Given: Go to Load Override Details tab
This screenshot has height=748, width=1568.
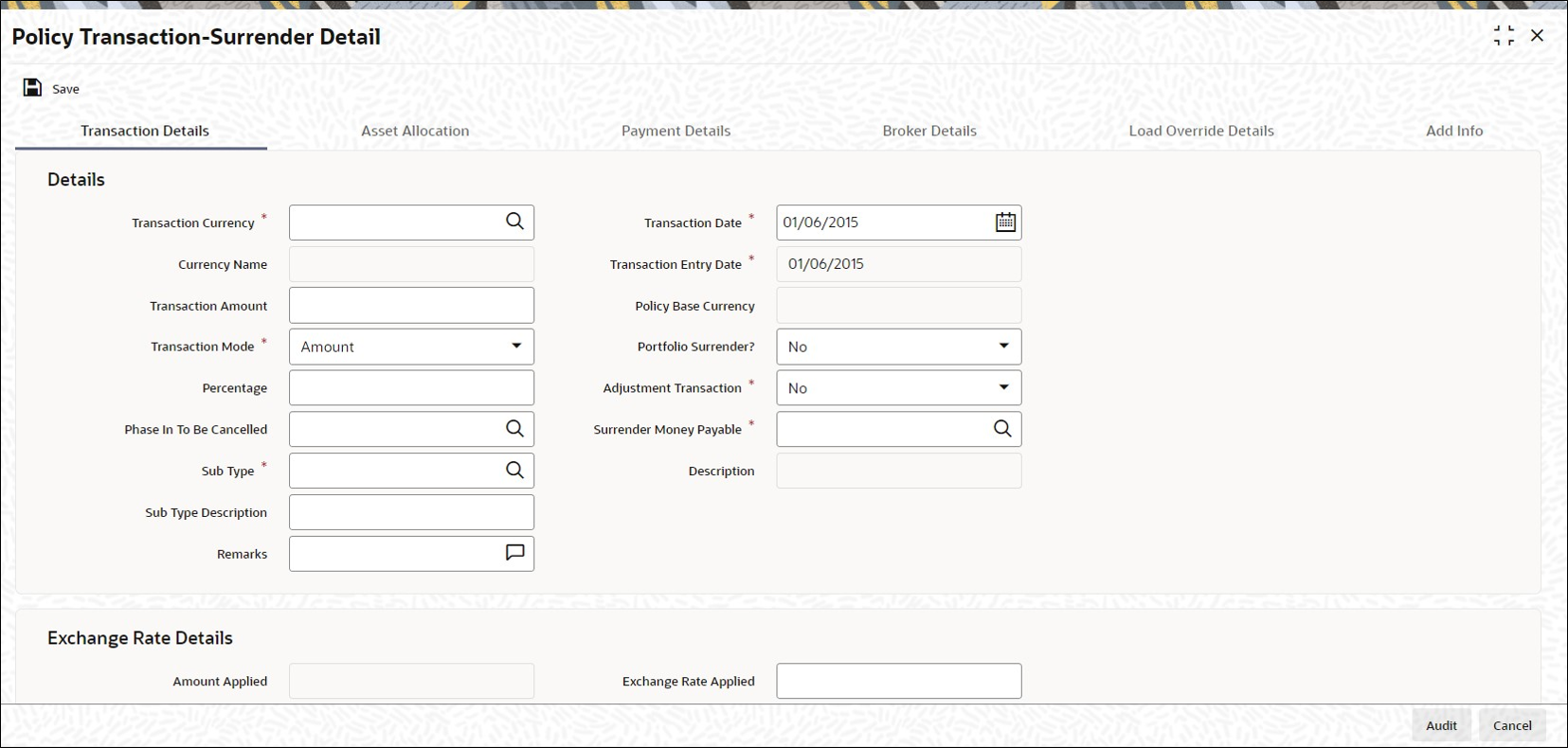Looking at the screenshot, I should (x=1201, y=131).
